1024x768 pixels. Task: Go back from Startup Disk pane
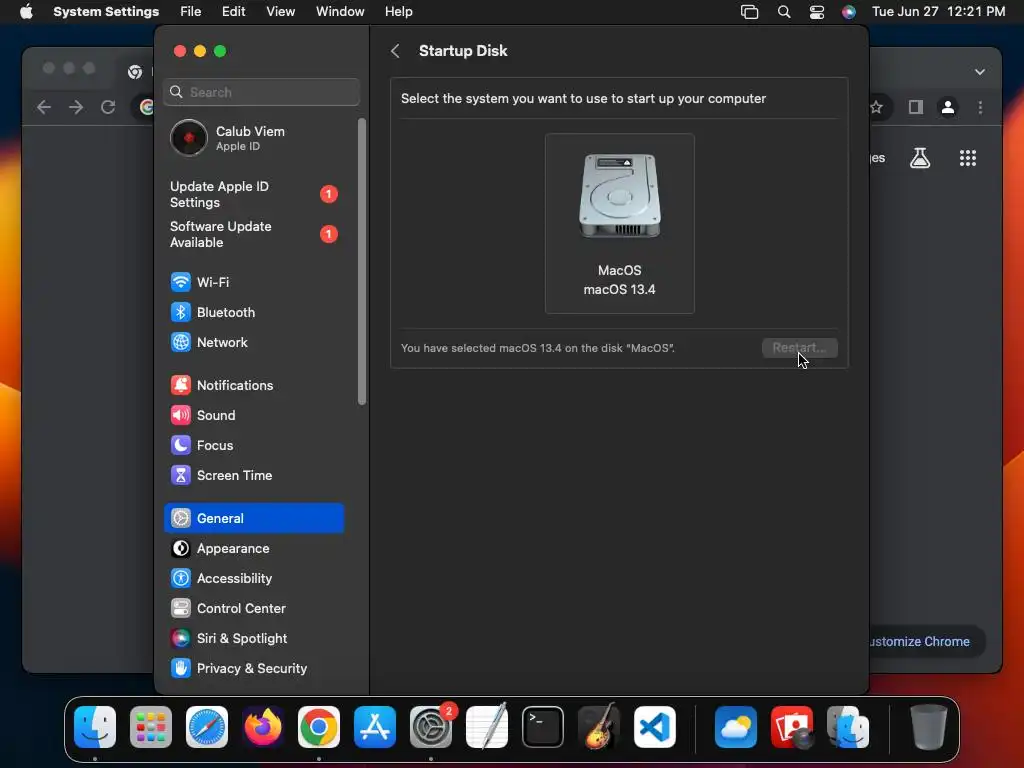tap(395, 51)
